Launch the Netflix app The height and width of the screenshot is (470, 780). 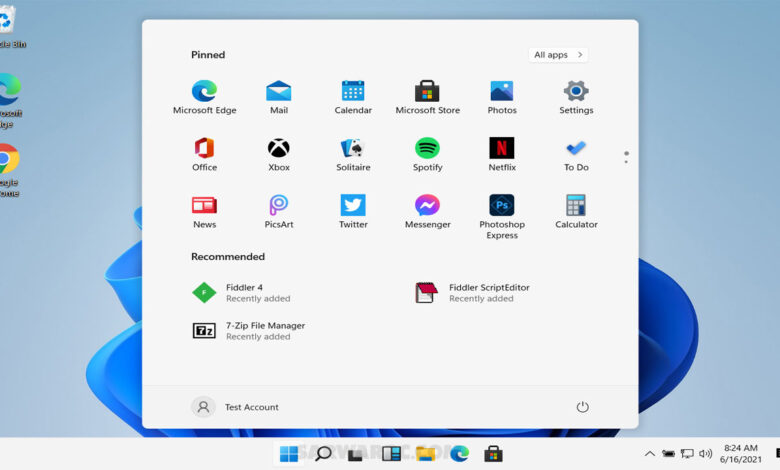502,155
